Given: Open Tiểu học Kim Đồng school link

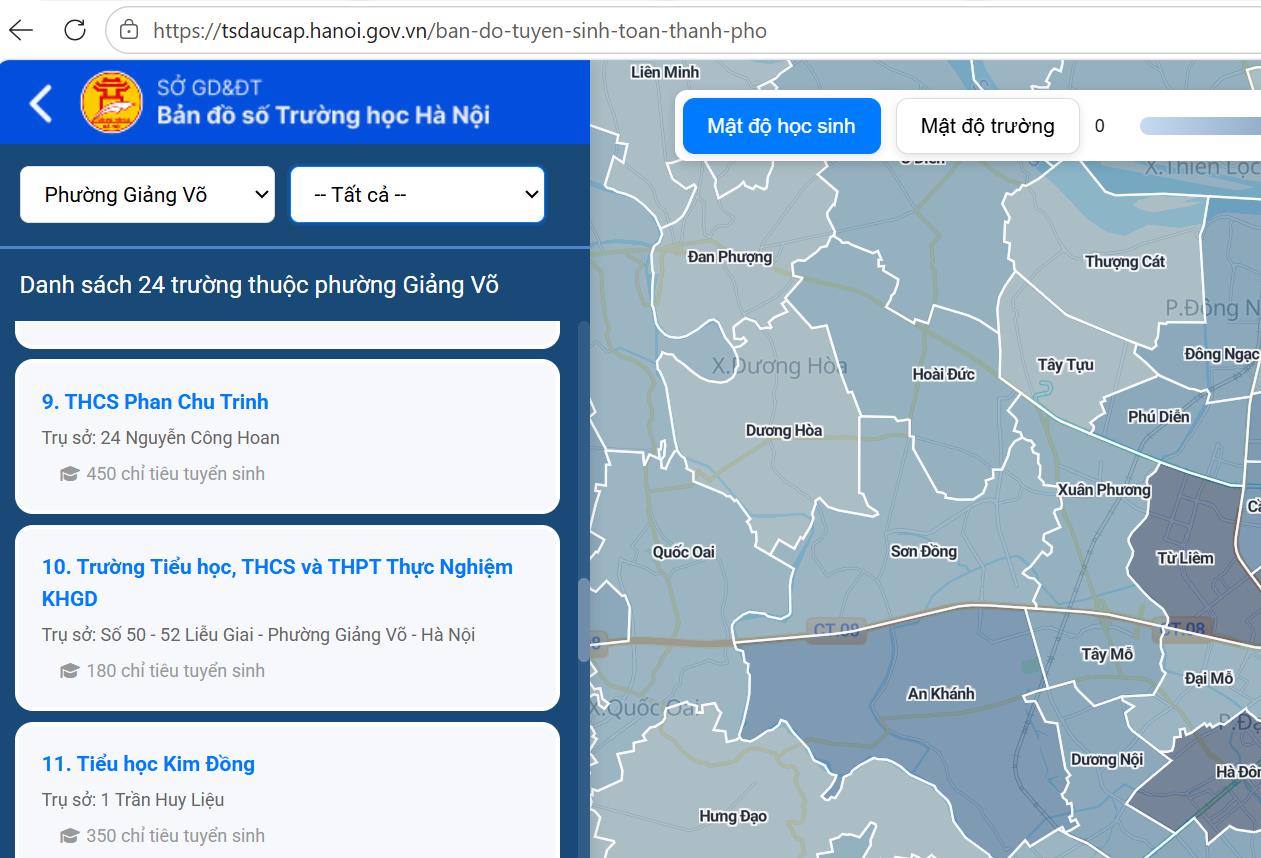Looking at the screenshot, I should 148,764.
